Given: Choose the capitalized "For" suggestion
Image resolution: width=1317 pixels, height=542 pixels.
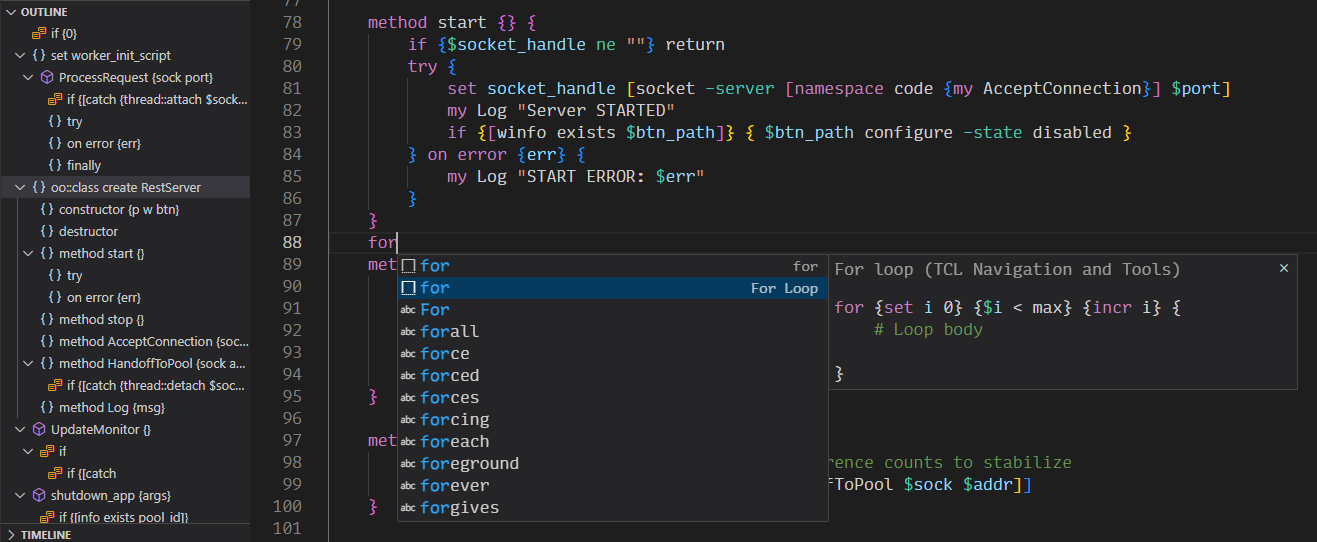Looking at the screenshot, I should tap(613, 310).
